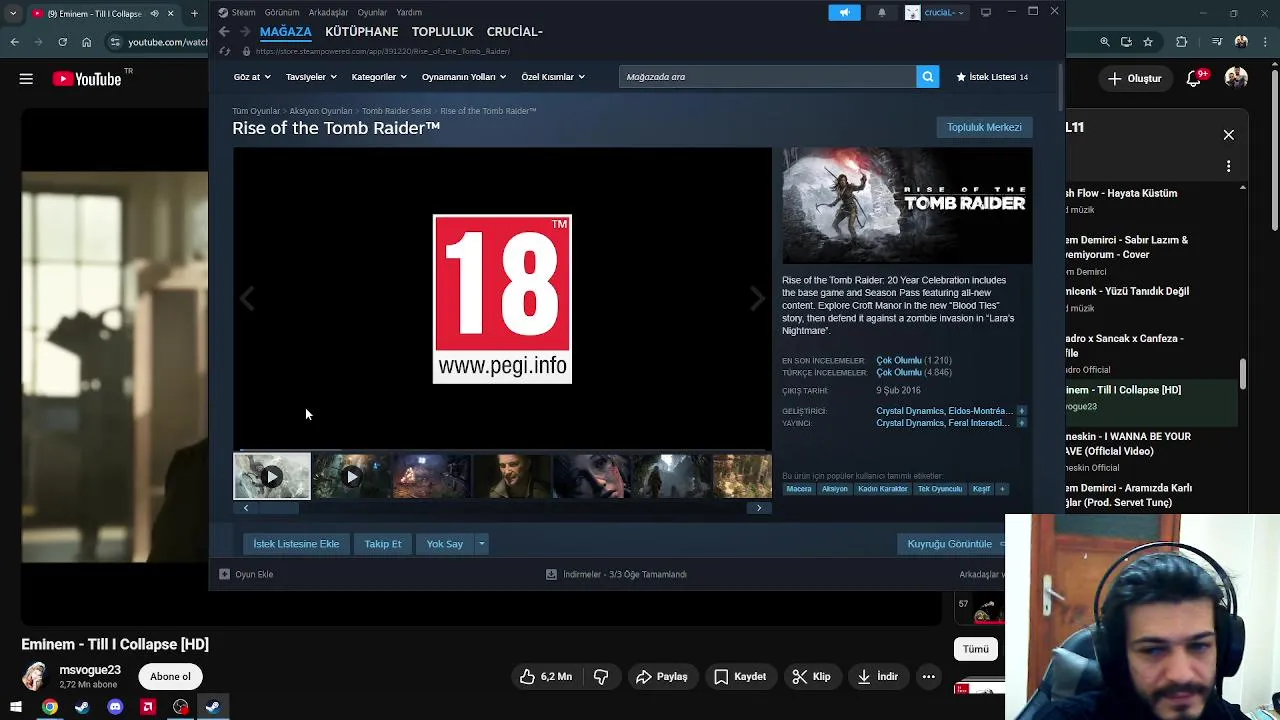1280x720 pixels.
Task: Open Steam announcements megaphone icon
Action: (844, 12)
